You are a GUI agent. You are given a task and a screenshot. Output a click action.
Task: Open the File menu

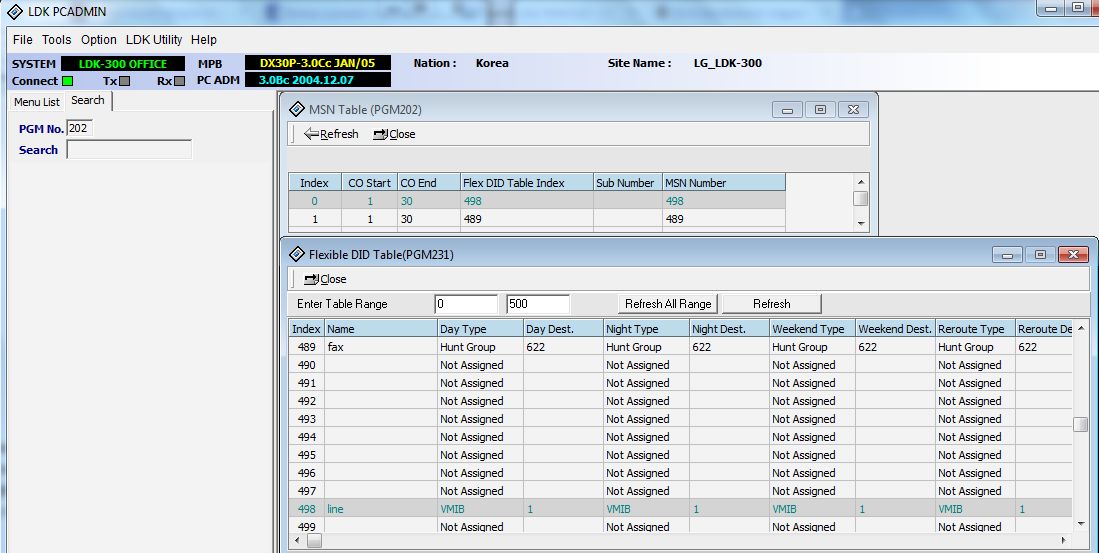tap(22, 40)
